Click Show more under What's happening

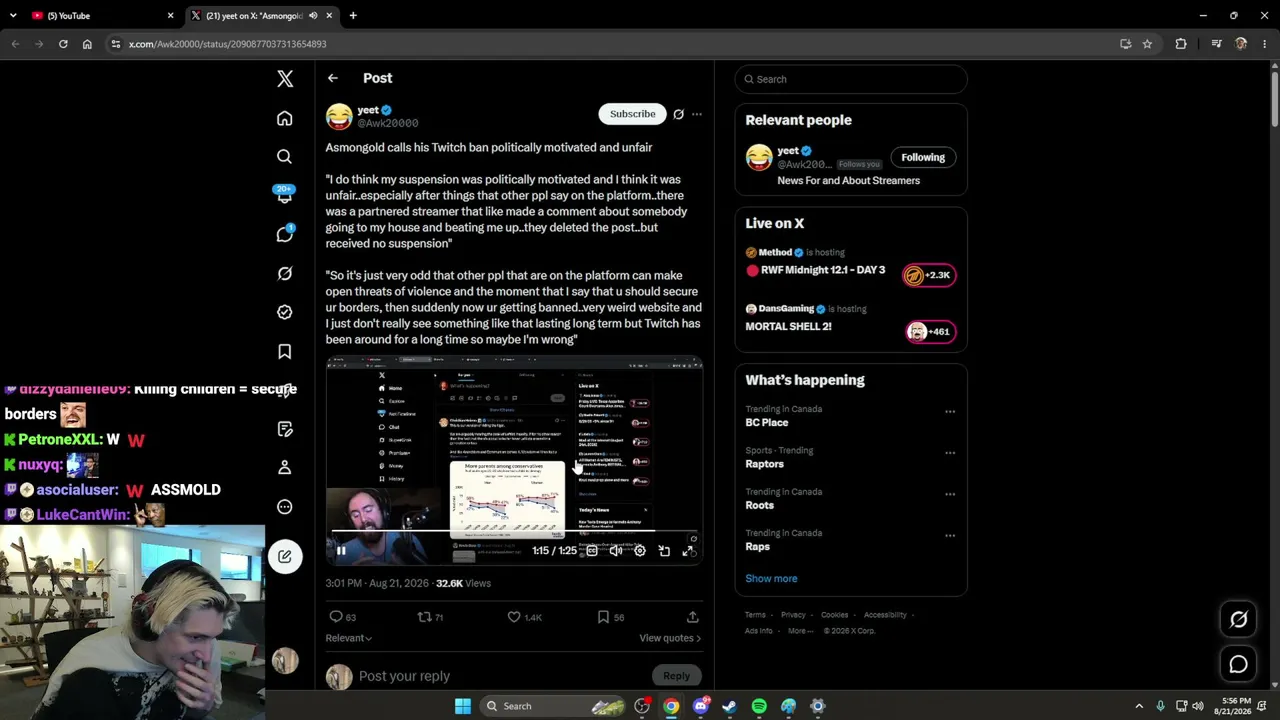pyautogui.click(x=771, y=579)
